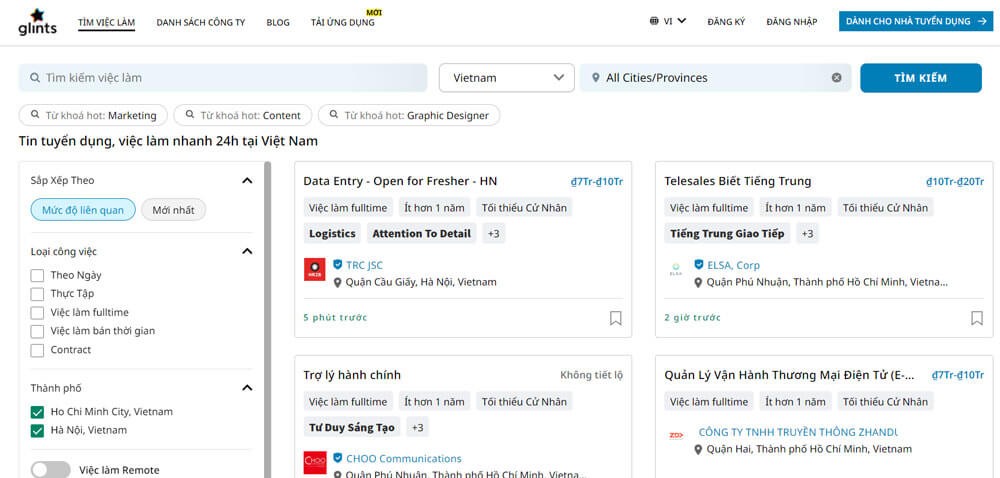Viewport: 1000px width, 478px height.
Task: Select the magnifier icon in the Content keyword chip
Action: click(189, 115)
